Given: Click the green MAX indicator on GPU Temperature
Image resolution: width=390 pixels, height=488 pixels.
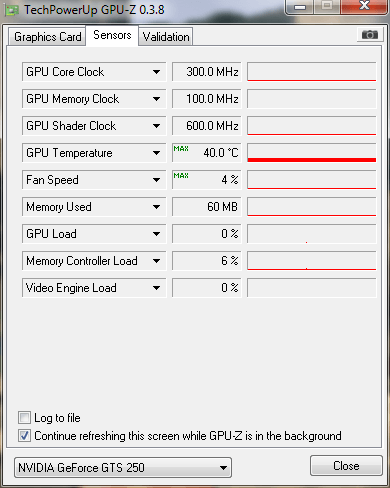Looking at the screenshot, I should pos(181,149).
